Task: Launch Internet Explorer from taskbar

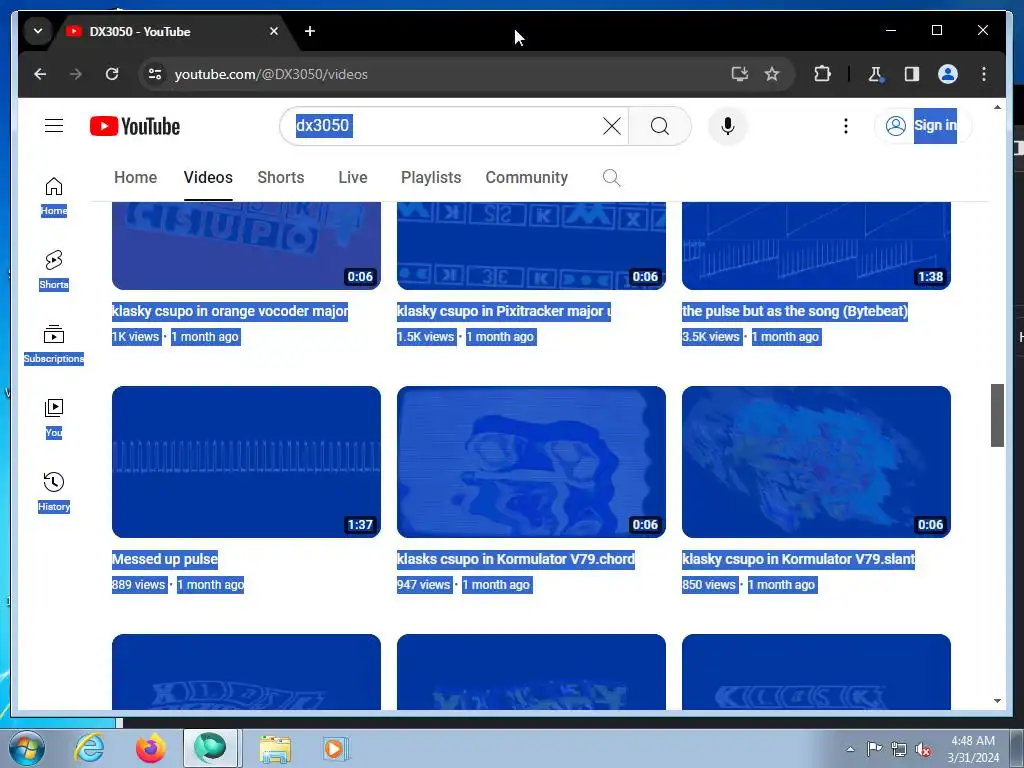Action: coord(89,748)
